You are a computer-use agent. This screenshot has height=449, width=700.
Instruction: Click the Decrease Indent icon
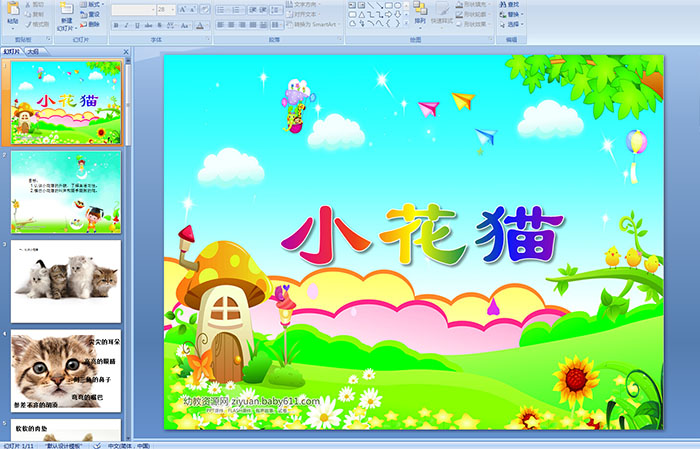[253, 10]
